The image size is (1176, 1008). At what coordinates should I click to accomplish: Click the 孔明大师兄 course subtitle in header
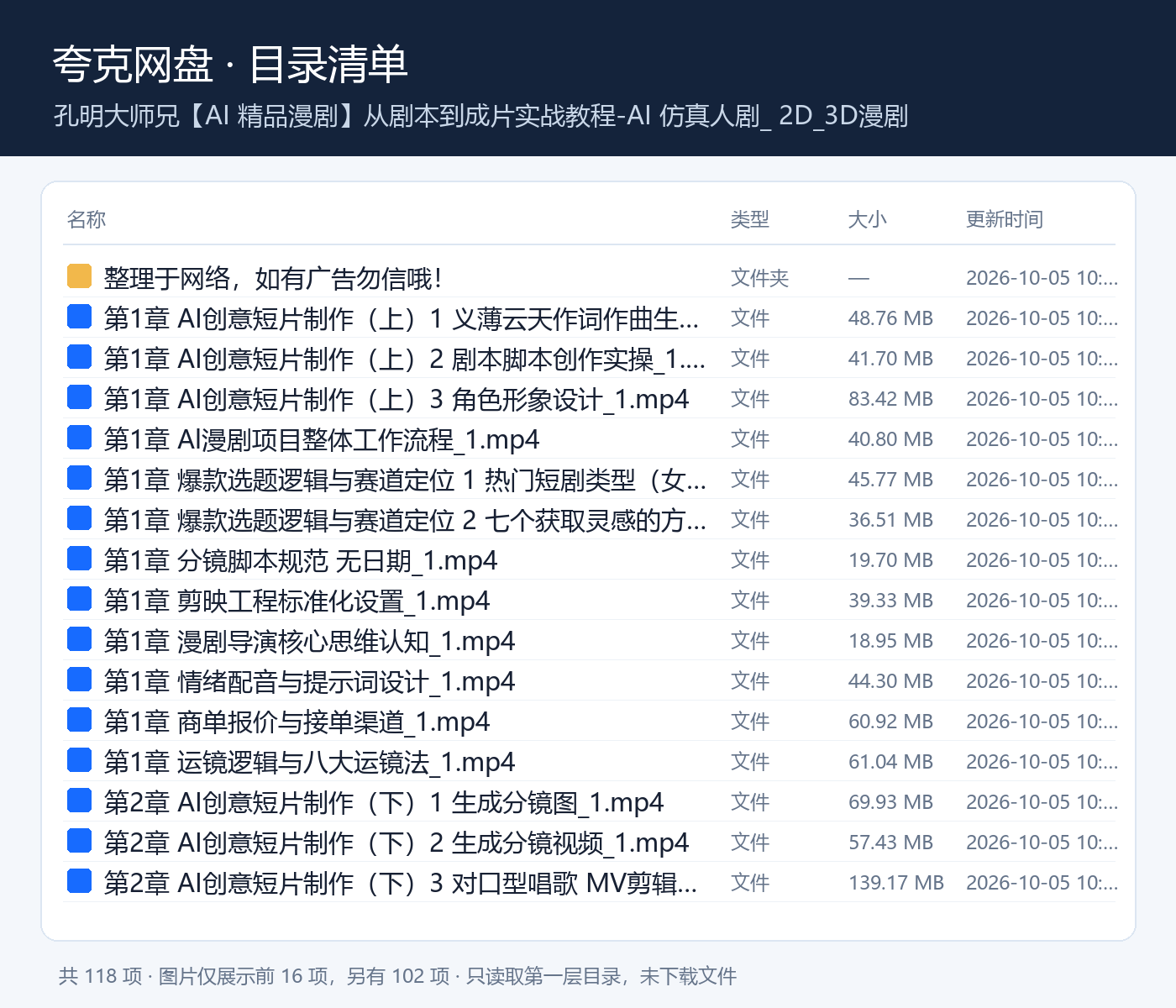481,115
